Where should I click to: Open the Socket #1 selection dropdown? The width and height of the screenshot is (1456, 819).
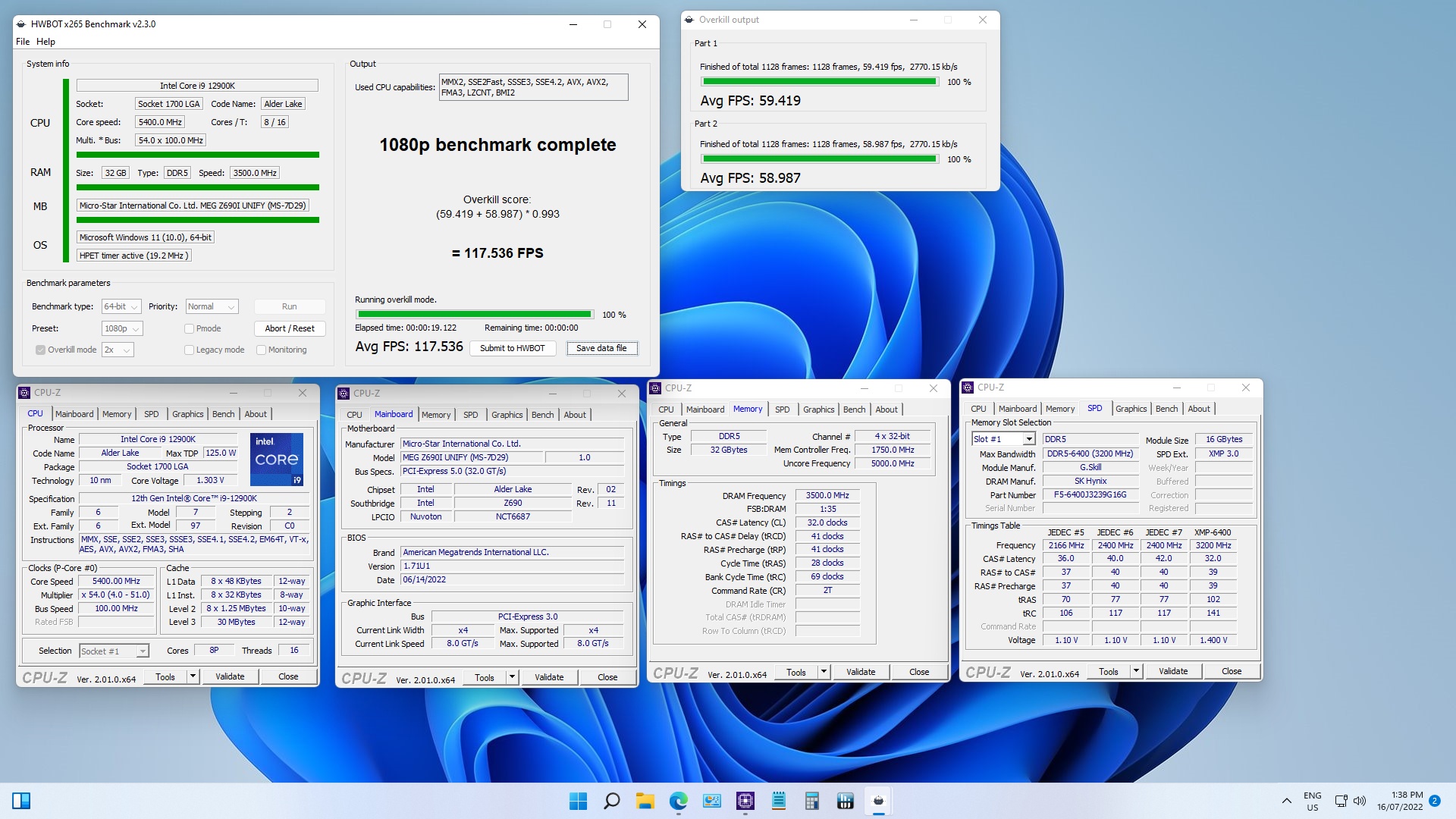[x=114, y=651]
